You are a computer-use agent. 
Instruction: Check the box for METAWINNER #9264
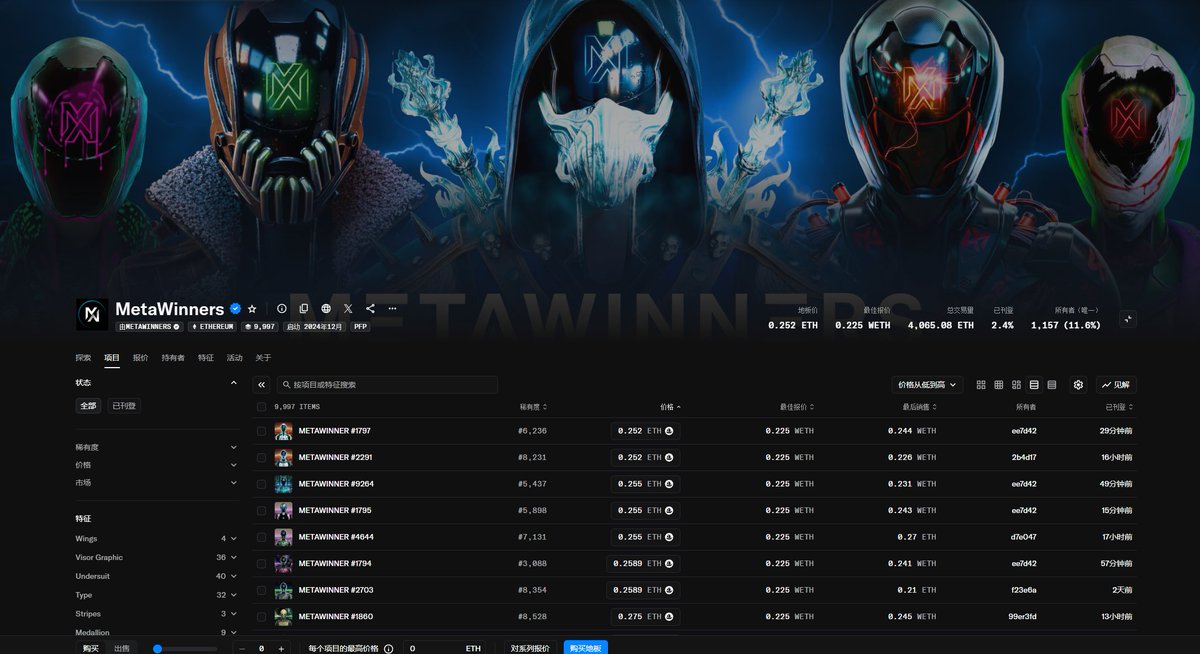pos(262,484)
